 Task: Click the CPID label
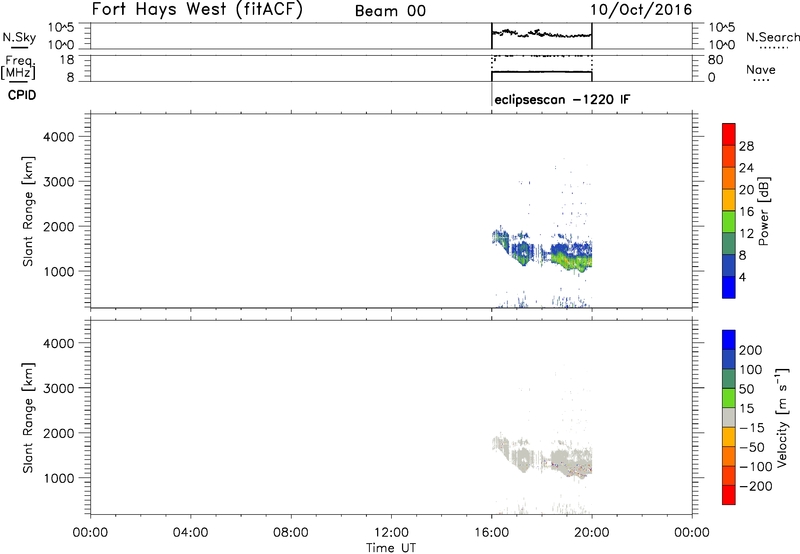[x=22, y=95]
